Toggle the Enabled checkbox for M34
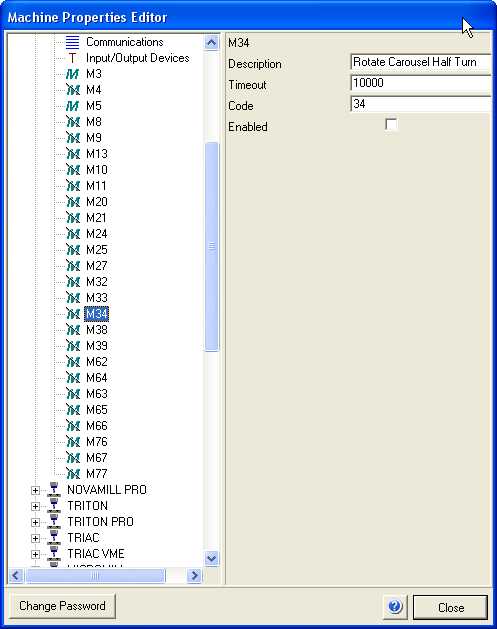 point(391,125)
